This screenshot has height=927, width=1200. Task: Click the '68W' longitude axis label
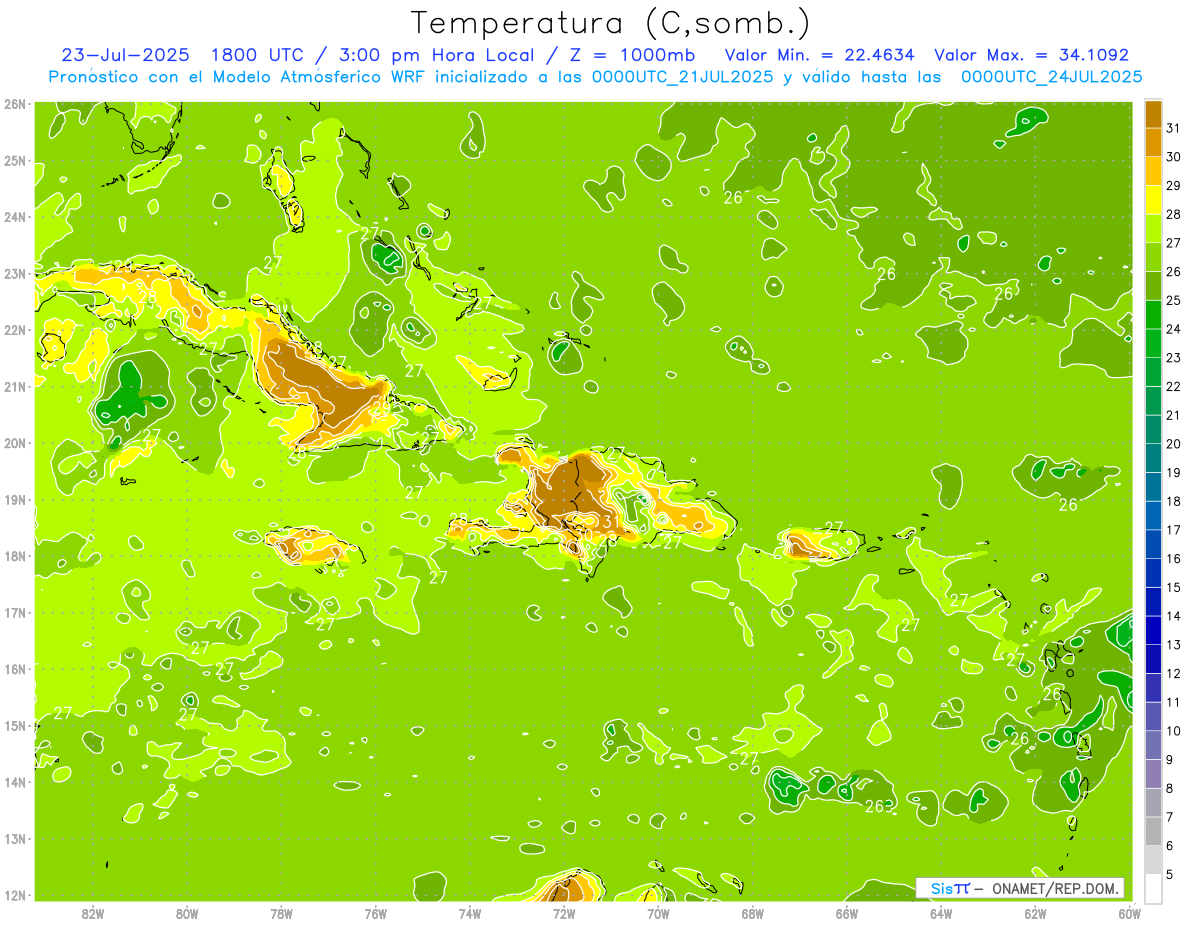click(x=753, y=914)
